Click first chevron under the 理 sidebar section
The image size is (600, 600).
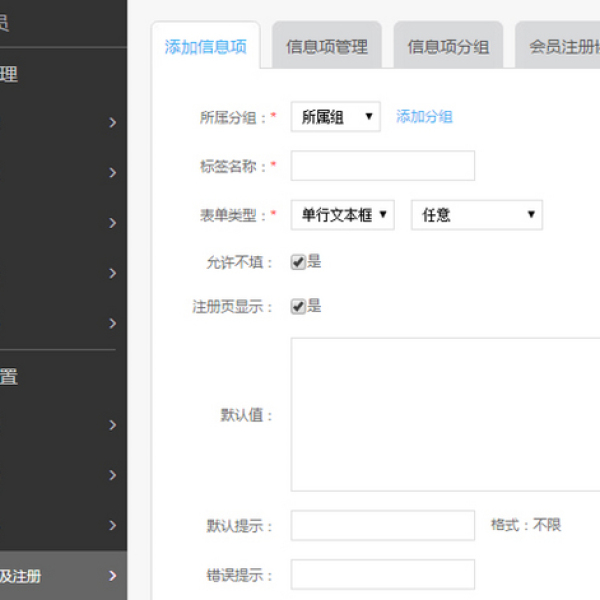coord(113,123)
